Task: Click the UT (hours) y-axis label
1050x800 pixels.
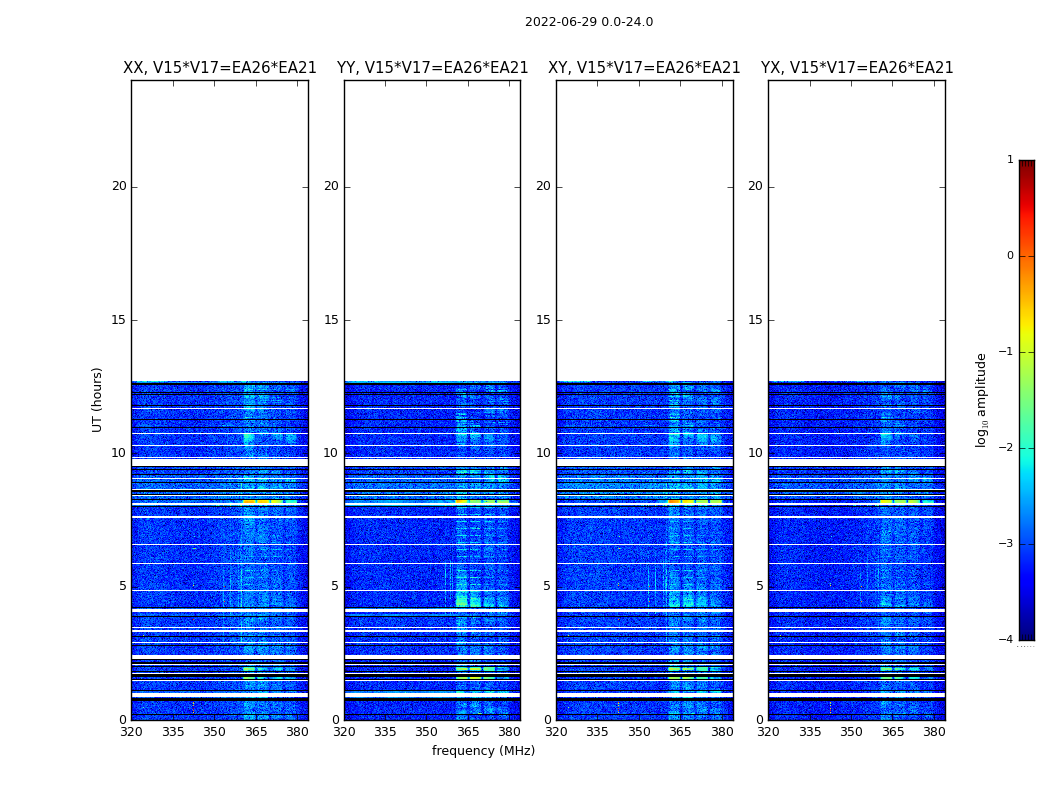Action: (x=98, y=399)
